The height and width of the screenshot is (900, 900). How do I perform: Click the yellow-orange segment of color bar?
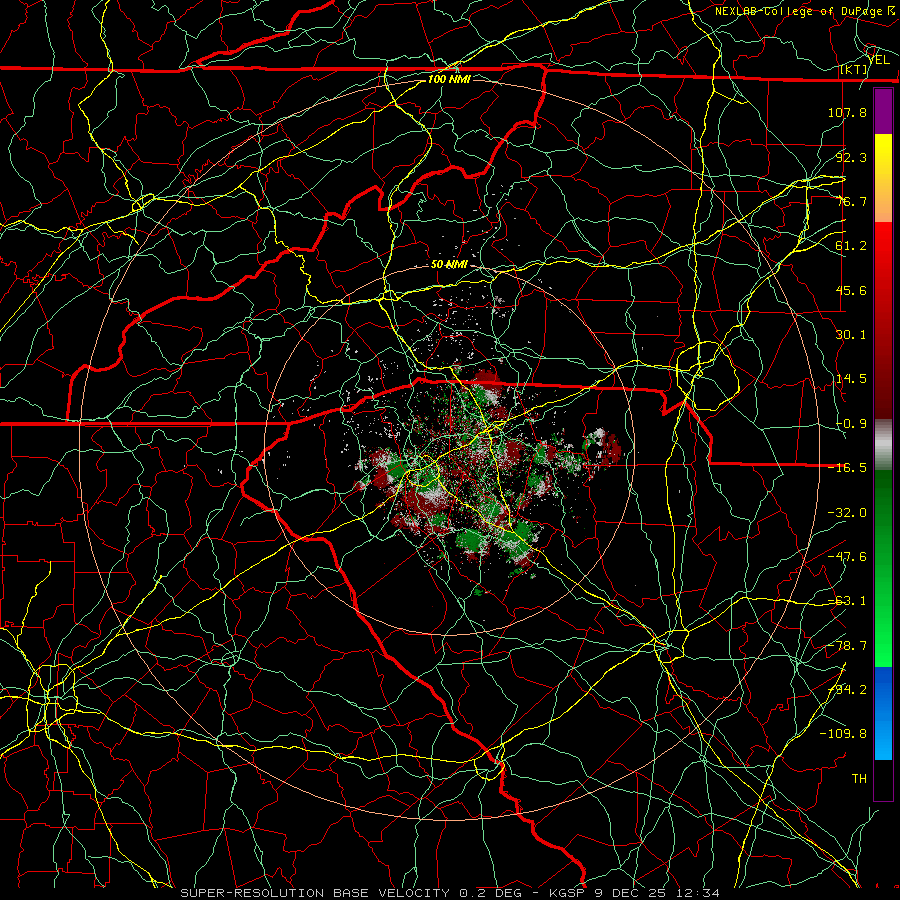click(883, 178)
